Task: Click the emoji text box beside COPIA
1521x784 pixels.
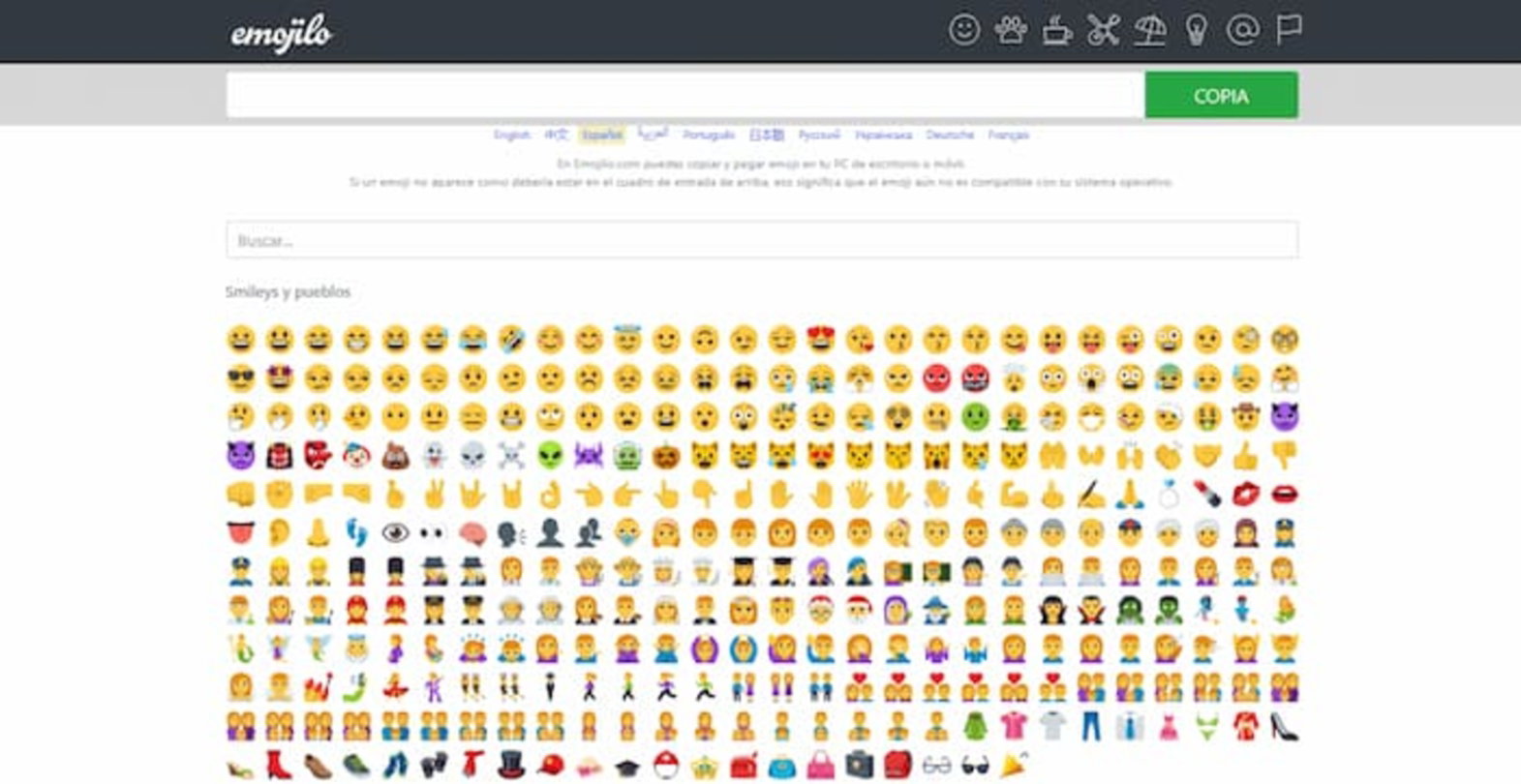Action: coord(685,96)
